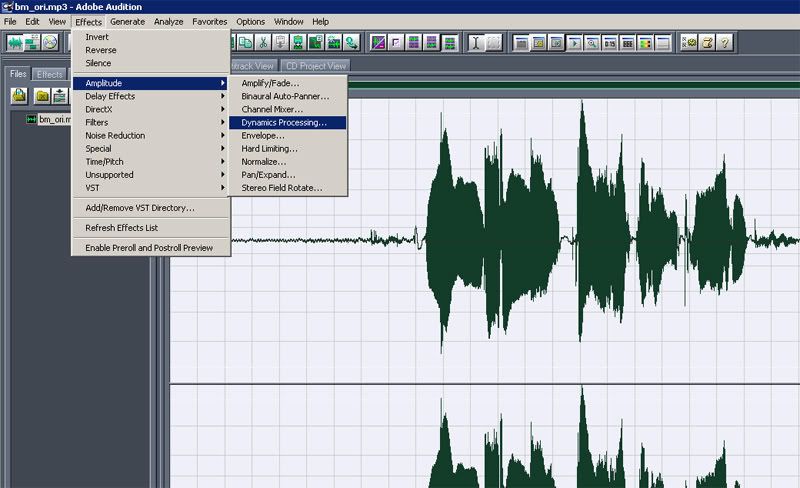Click the open file icon in Files panel

point(19,95)
